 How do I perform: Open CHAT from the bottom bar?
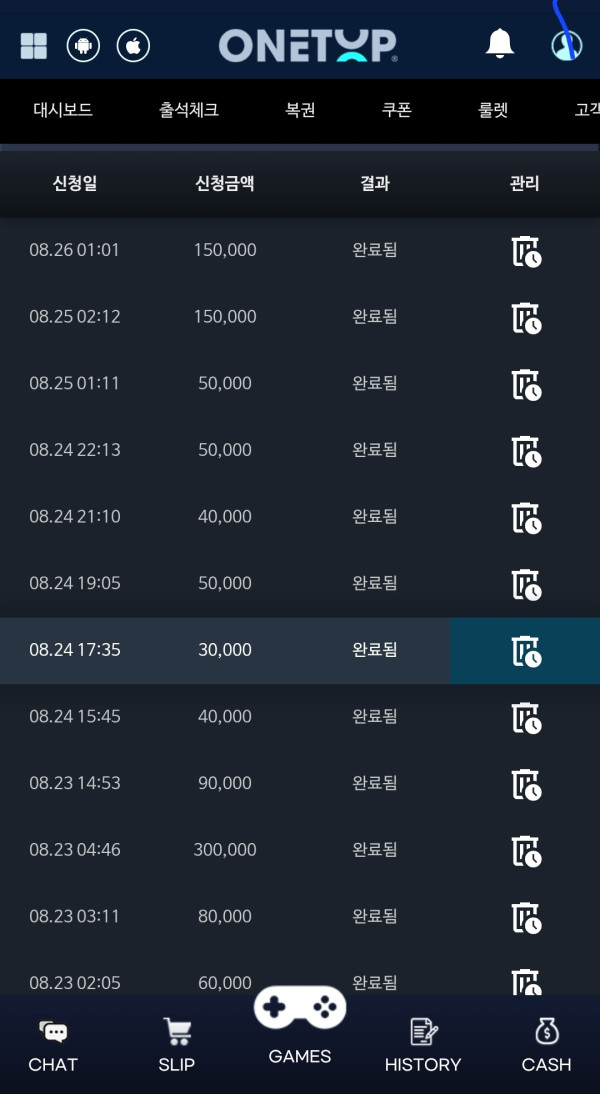coord(53,1046)
